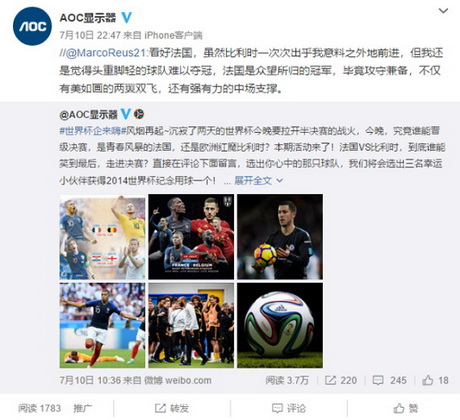Open the Brazuca football thumbnail
The height and width of the screenshot is (420, 460).
point(280,325)
